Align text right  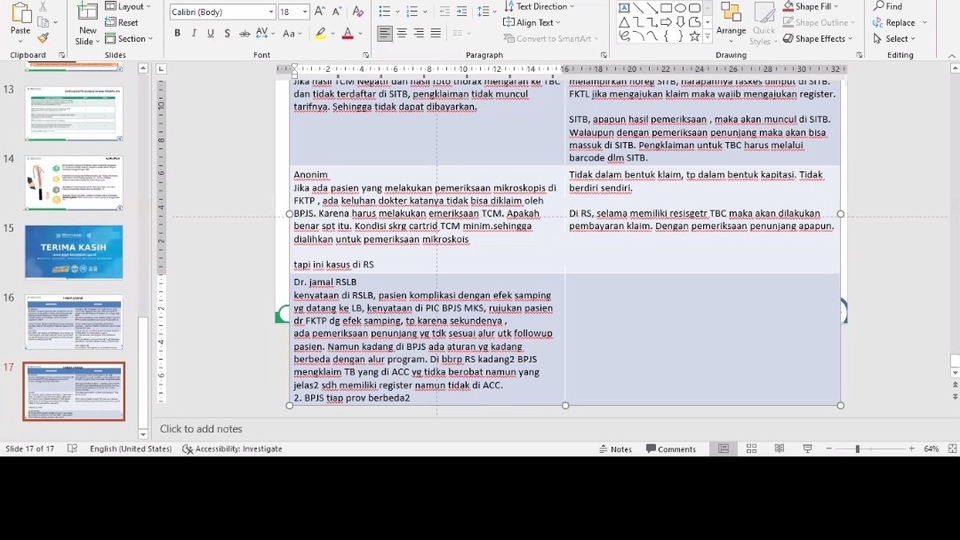pos(419,33)
